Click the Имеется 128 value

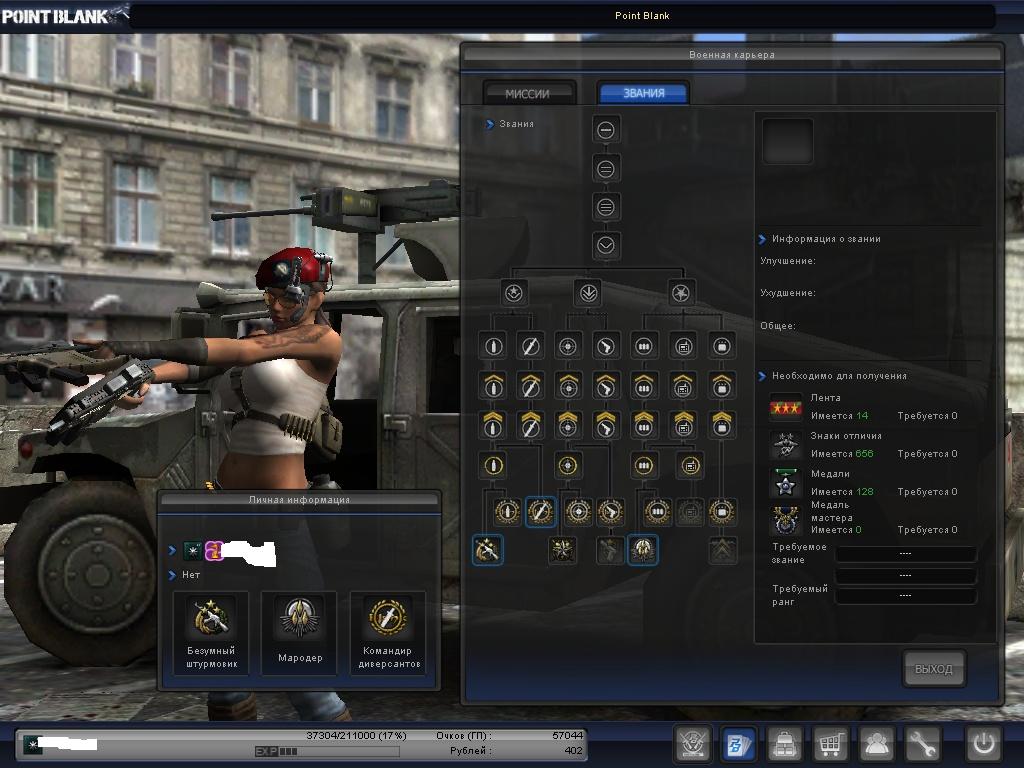(x=842, y=492)
